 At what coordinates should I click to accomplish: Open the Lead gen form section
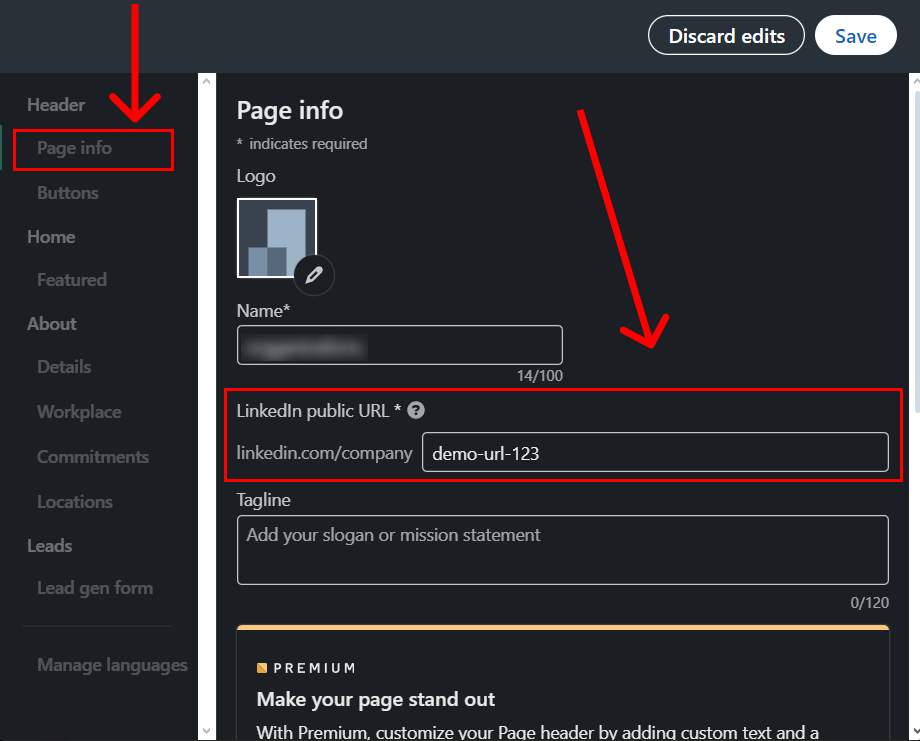tap(95, 588)
